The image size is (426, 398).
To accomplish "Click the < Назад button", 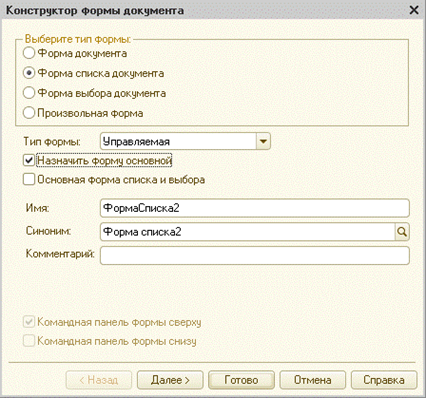I will [99, 380].
